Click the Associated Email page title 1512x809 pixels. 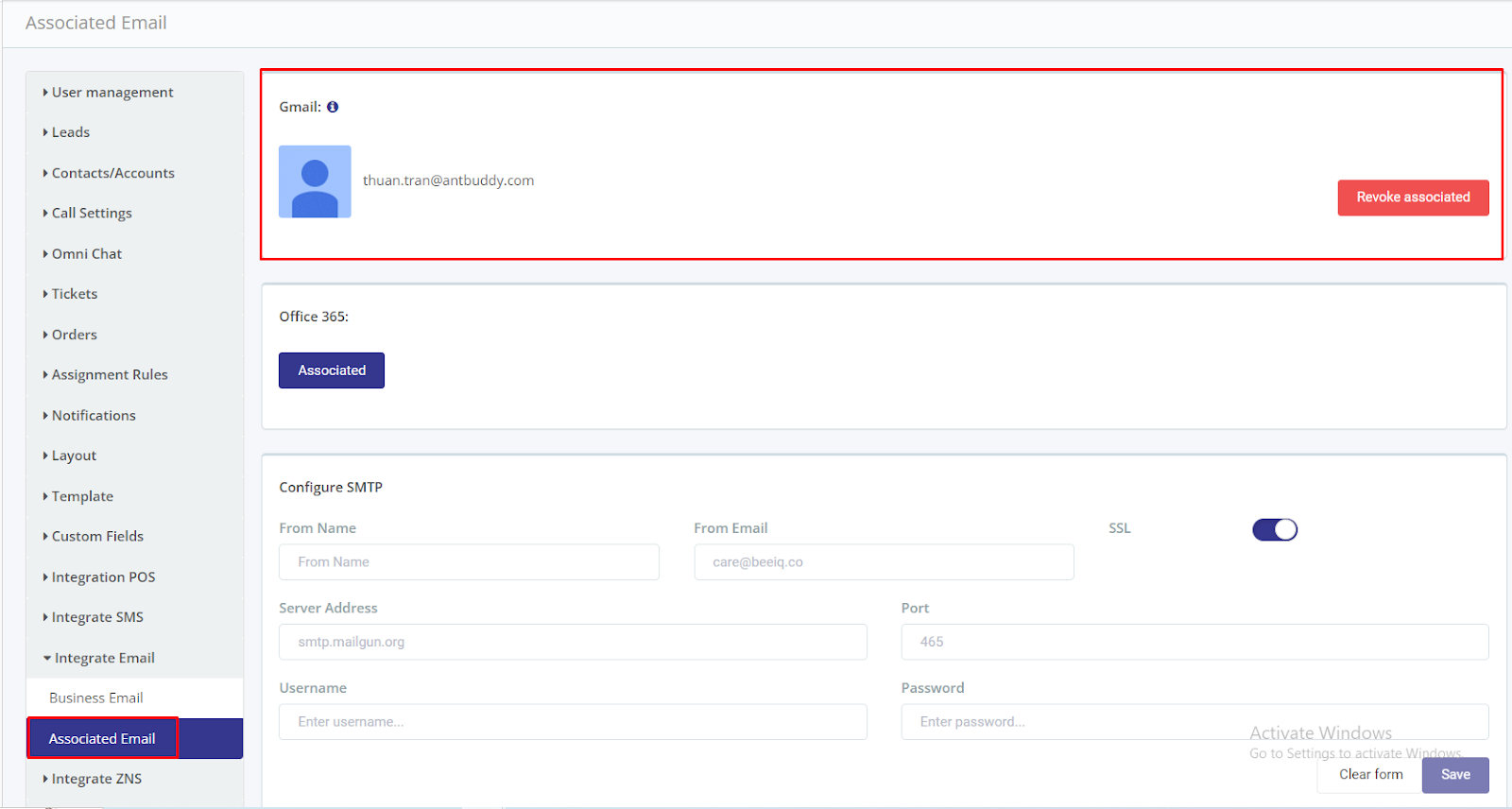pyautogui.click(x=95, y=23)
